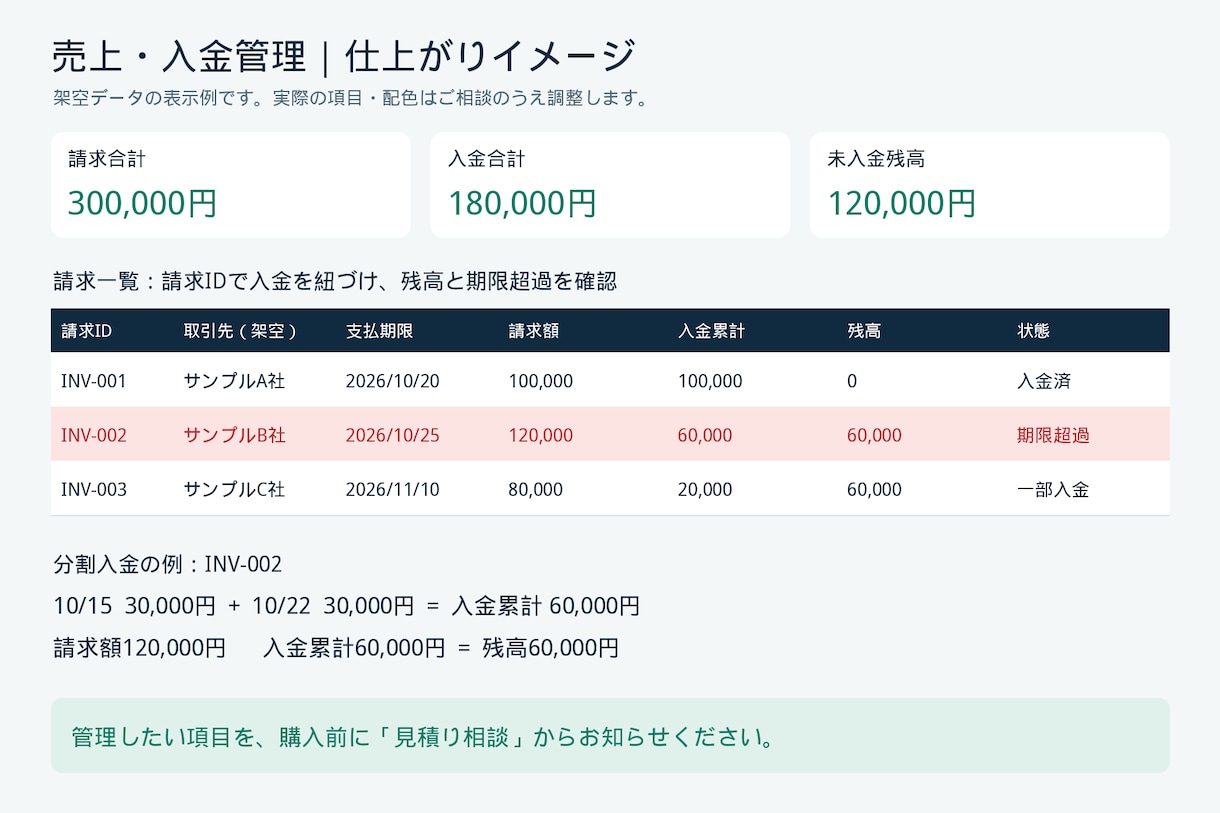Click the 期限超過 status cell

click(1053, 435)
